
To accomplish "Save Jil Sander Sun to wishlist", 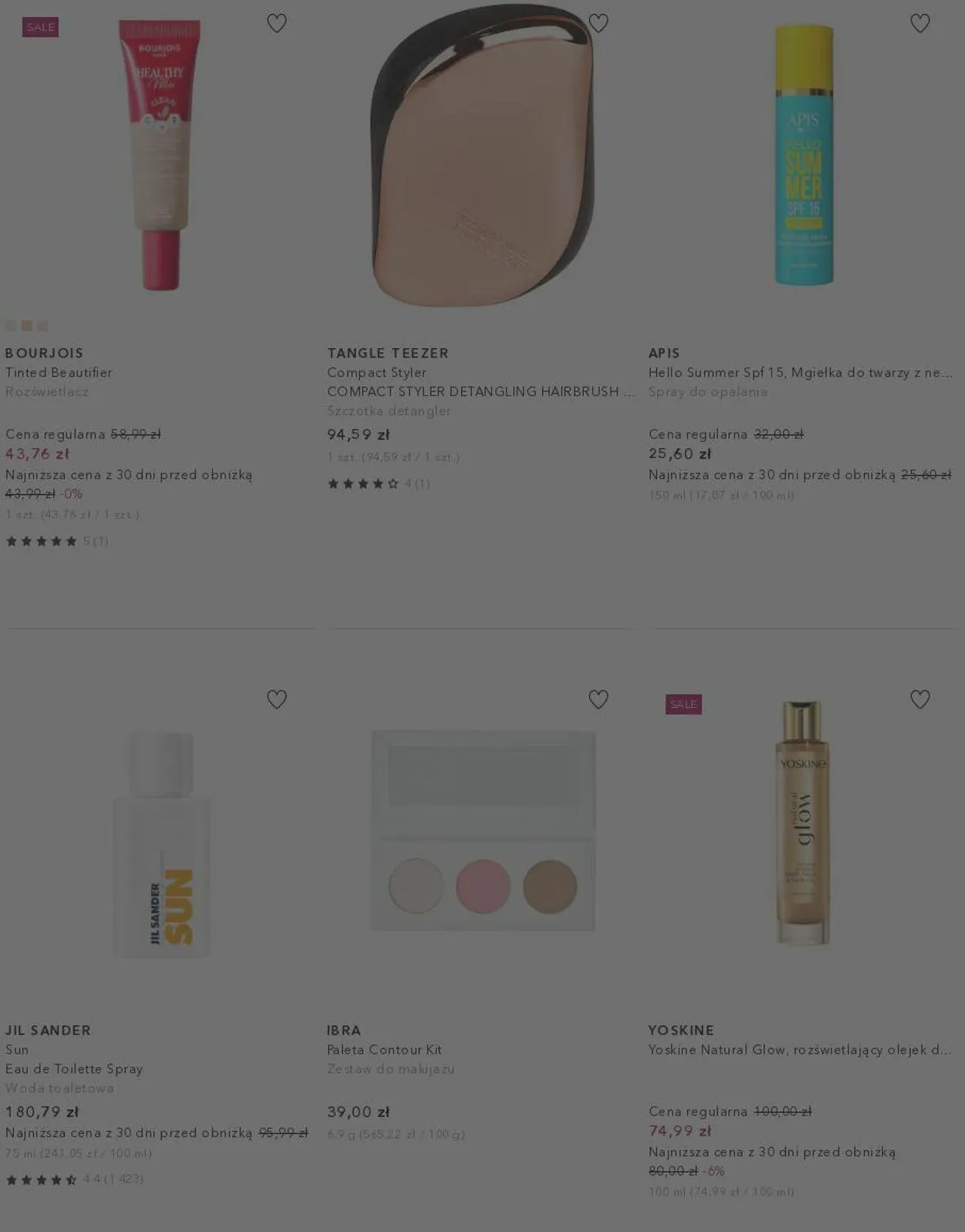I will tap(276, 699).
